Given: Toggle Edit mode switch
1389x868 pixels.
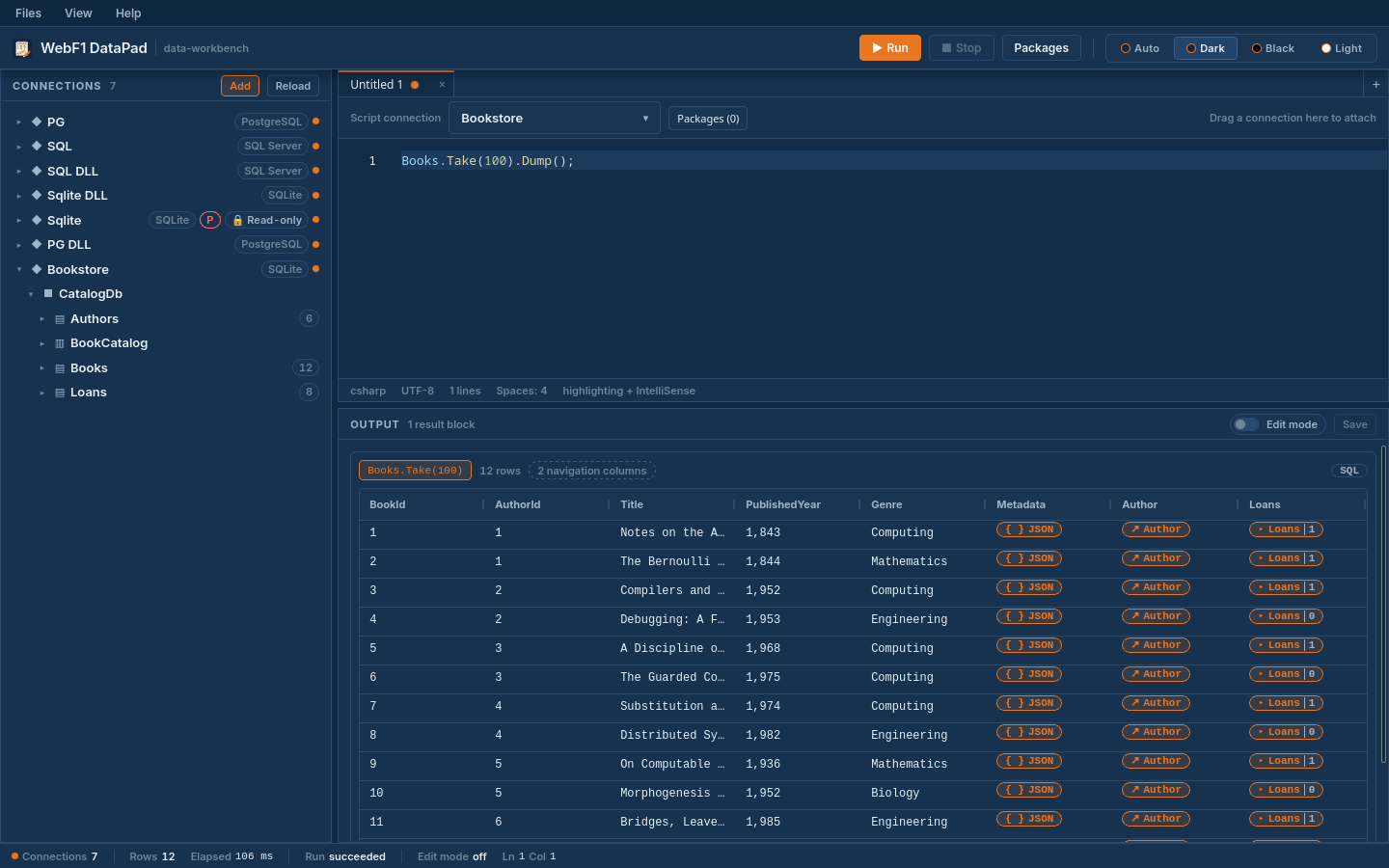Looking at the screenshot, I should (1246, 424).
